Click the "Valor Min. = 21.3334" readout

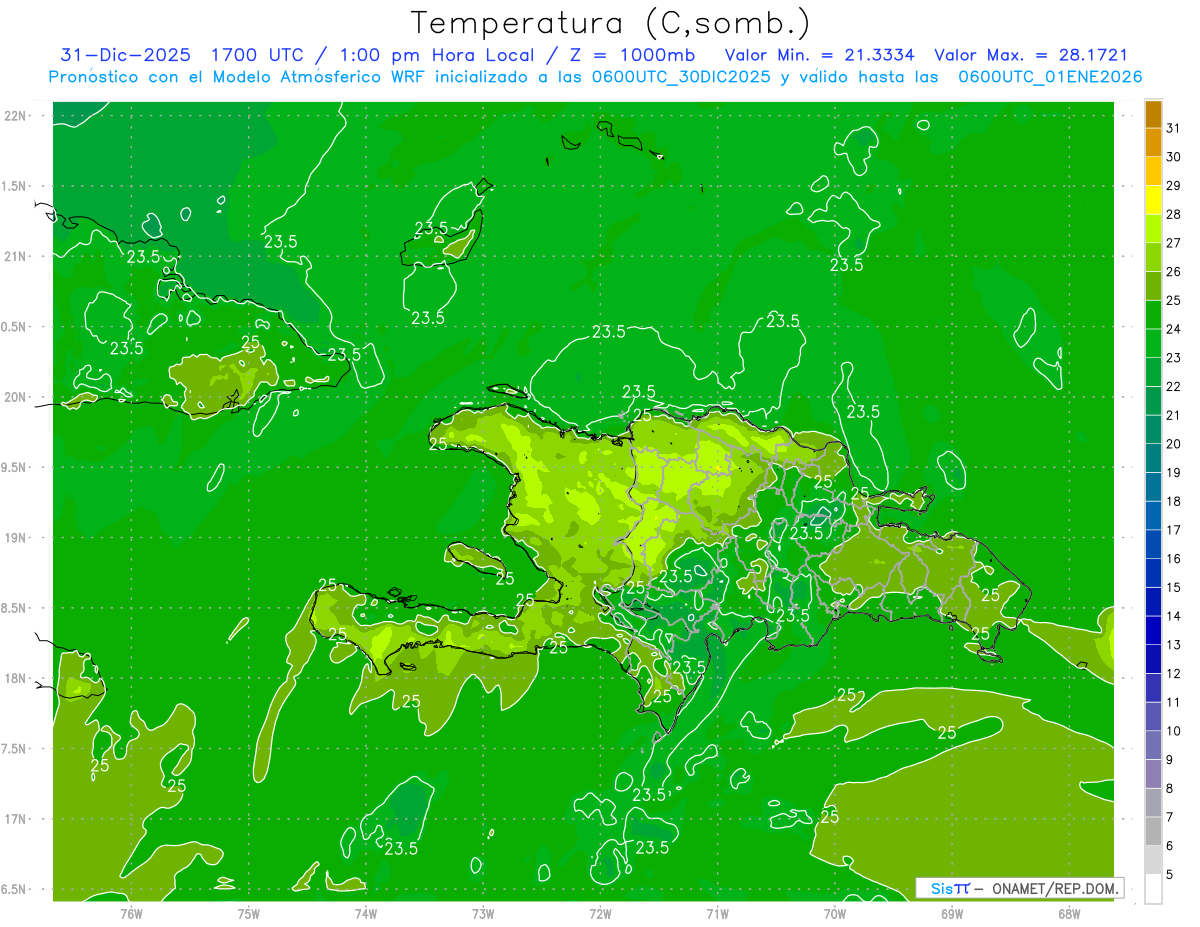point(819,55)
